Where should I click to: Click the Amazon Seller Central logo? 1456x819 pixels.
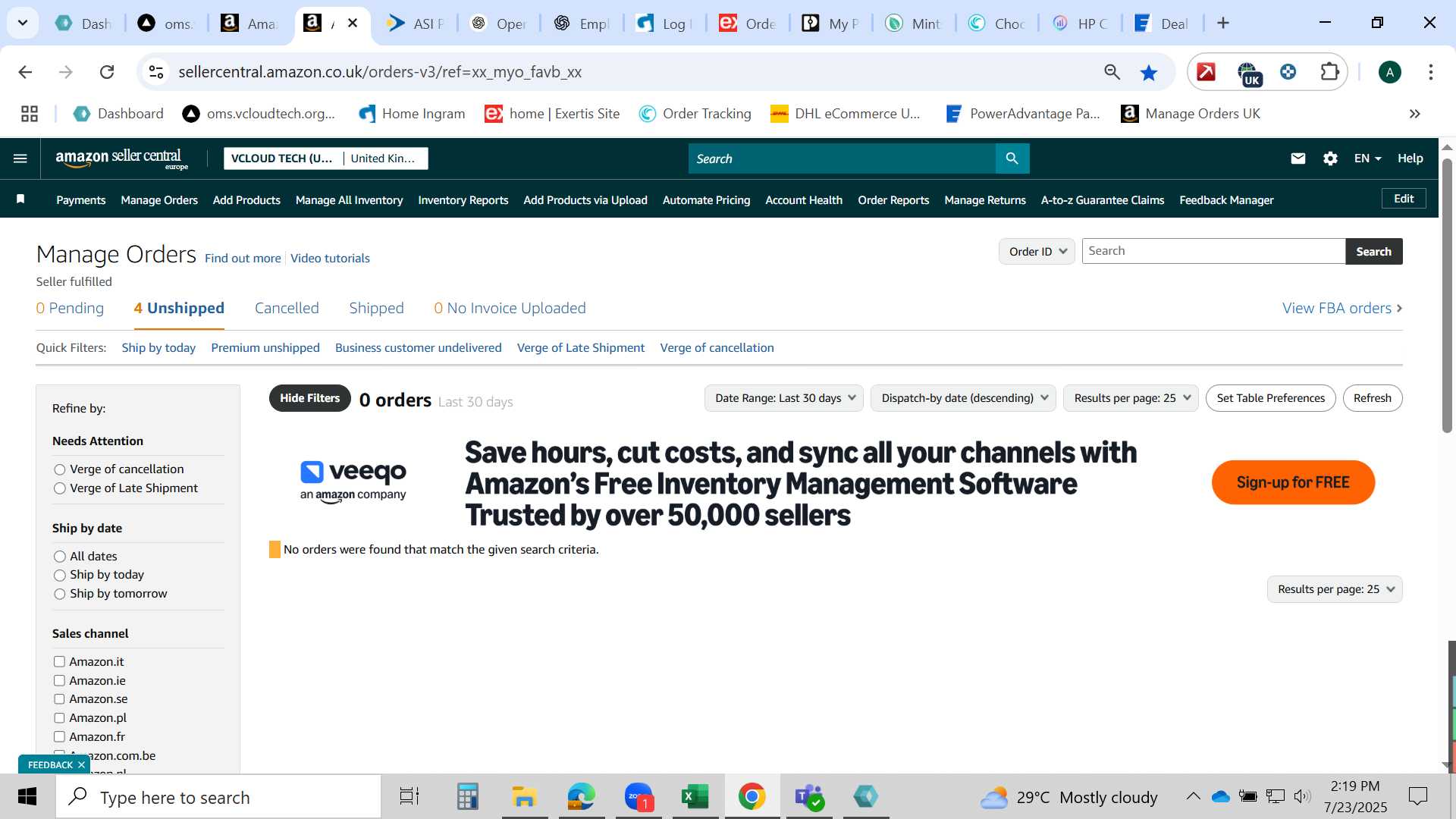pyautogui.click(x=121, y=158)
